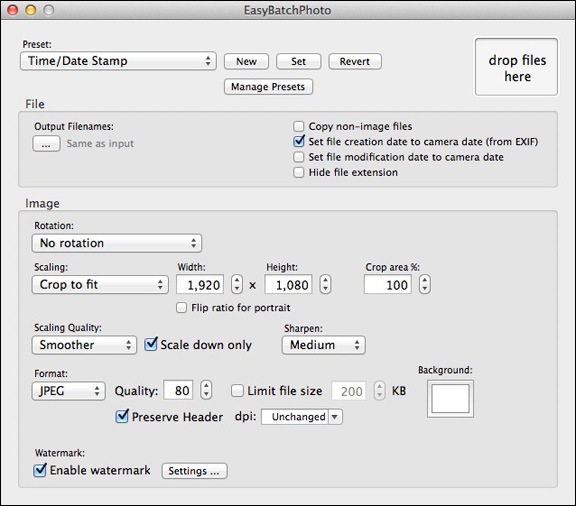Viewport: 576px width, 506px height.
Task: Open Format dropdown set to JPEG
Action: tap(69, 391)
